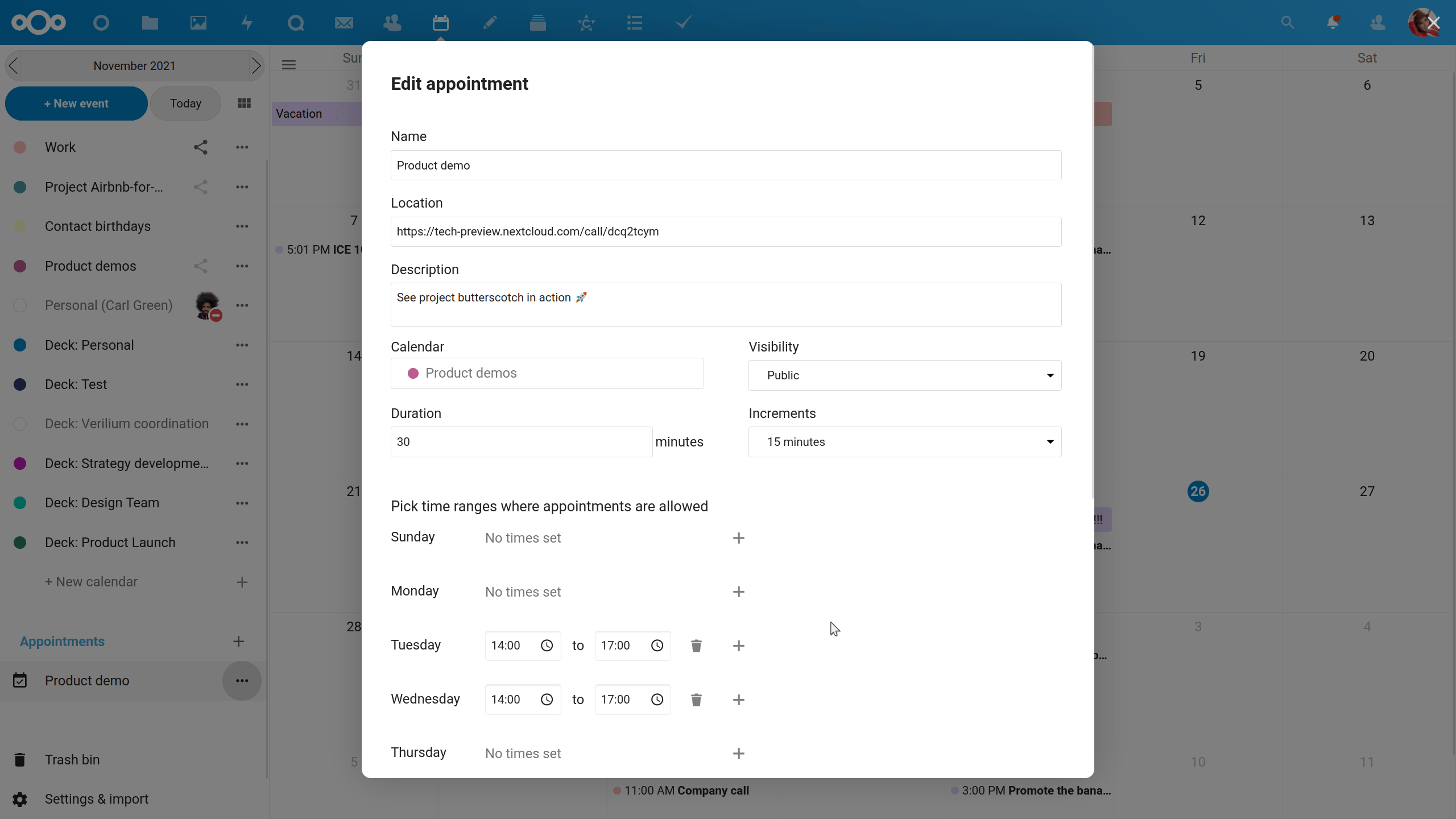Open the Deck app icon
The width and height of the screenshot is (1456, 819).
point(538,23)
